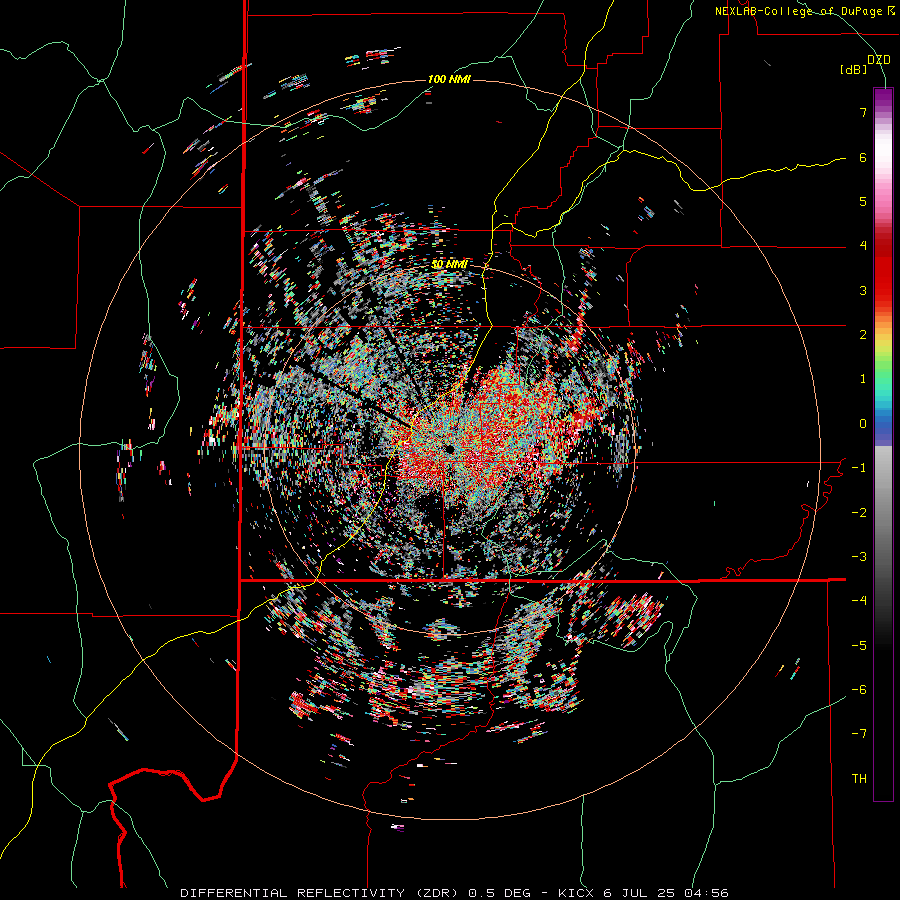
Task: Click the 3 value on color scale
Action: 863,290
